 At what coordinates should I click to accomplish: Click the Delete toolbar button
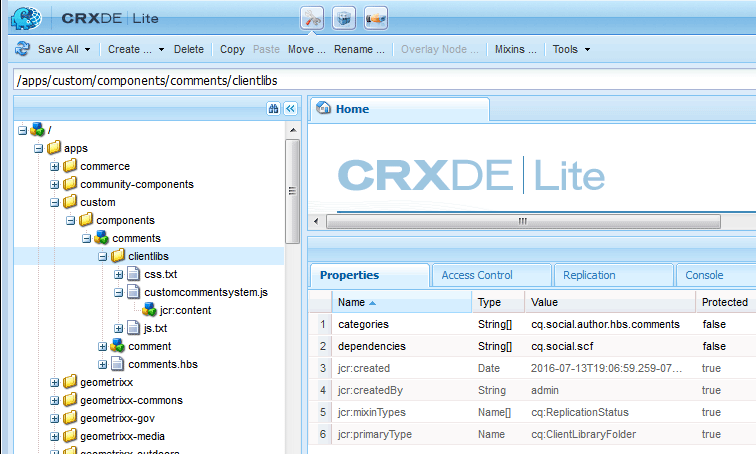189,49
